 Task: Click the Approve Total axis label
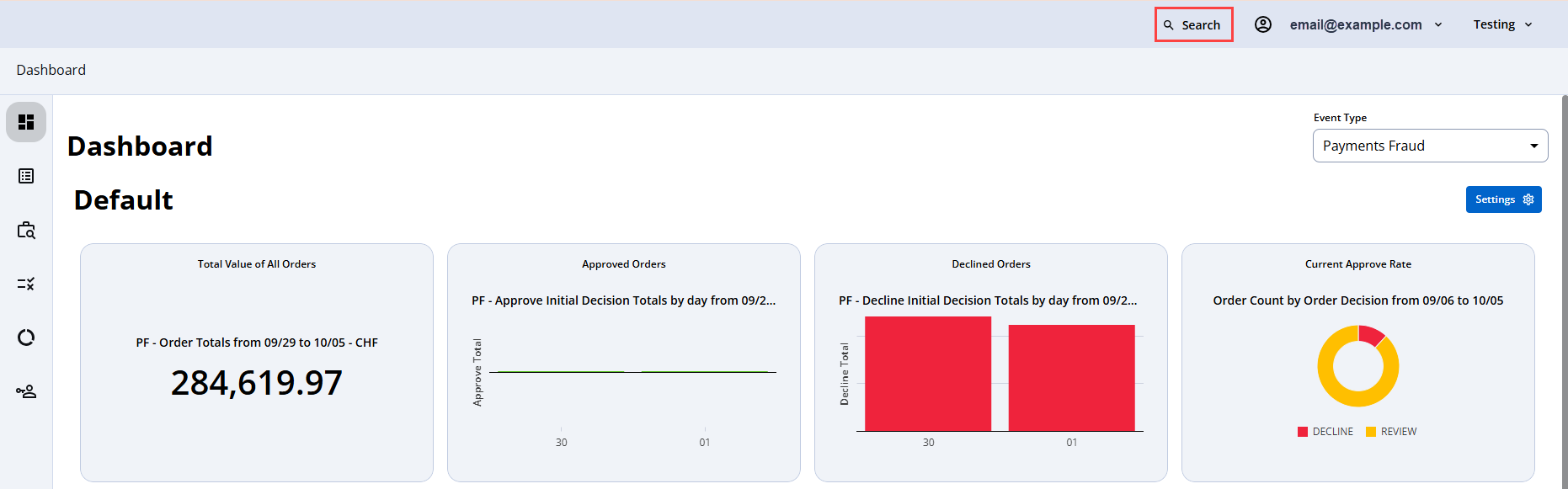click(477, 373)
